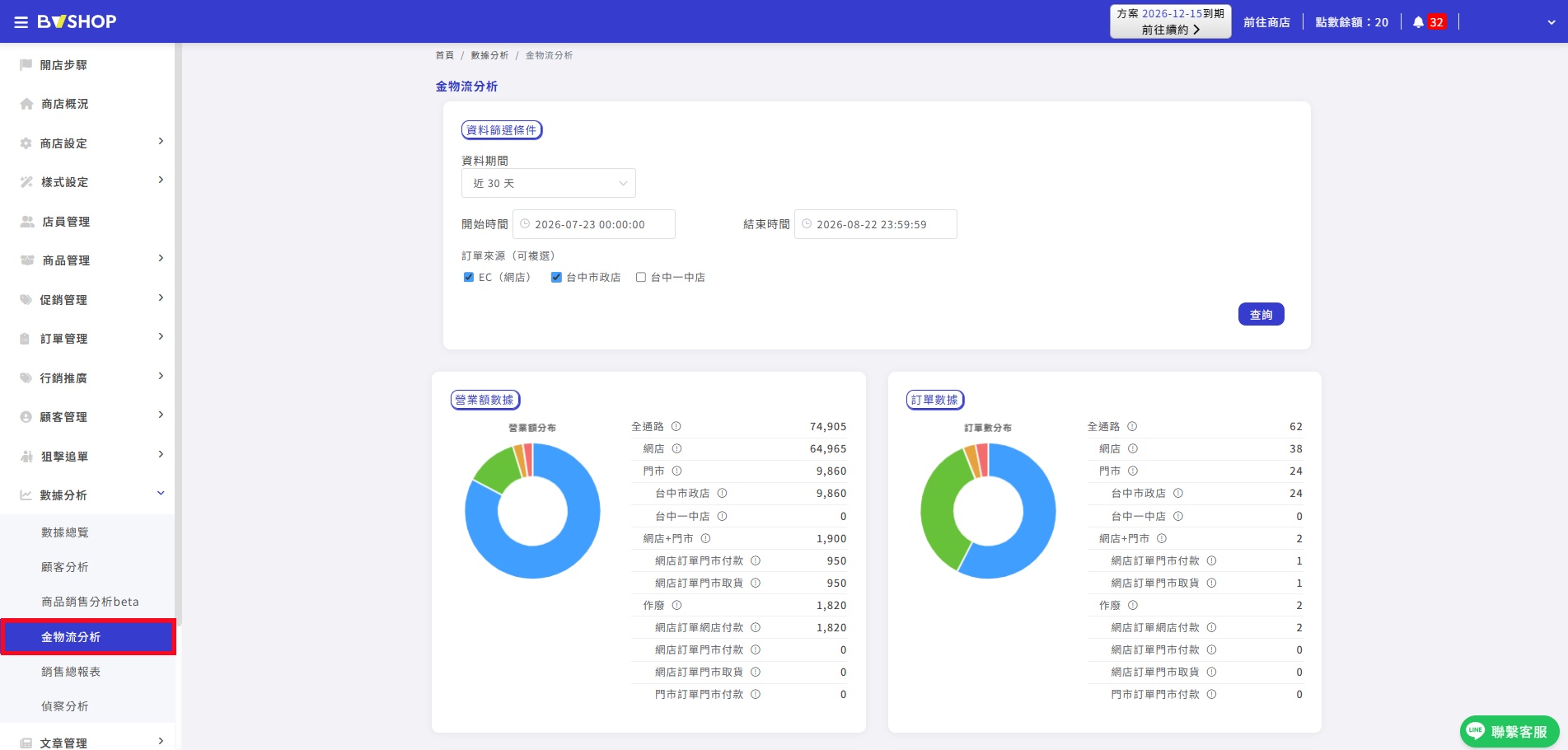This screenshot has height=750, width=1568.
Task: Click clock icon in 開始時間 field
Action: [525, 224]
